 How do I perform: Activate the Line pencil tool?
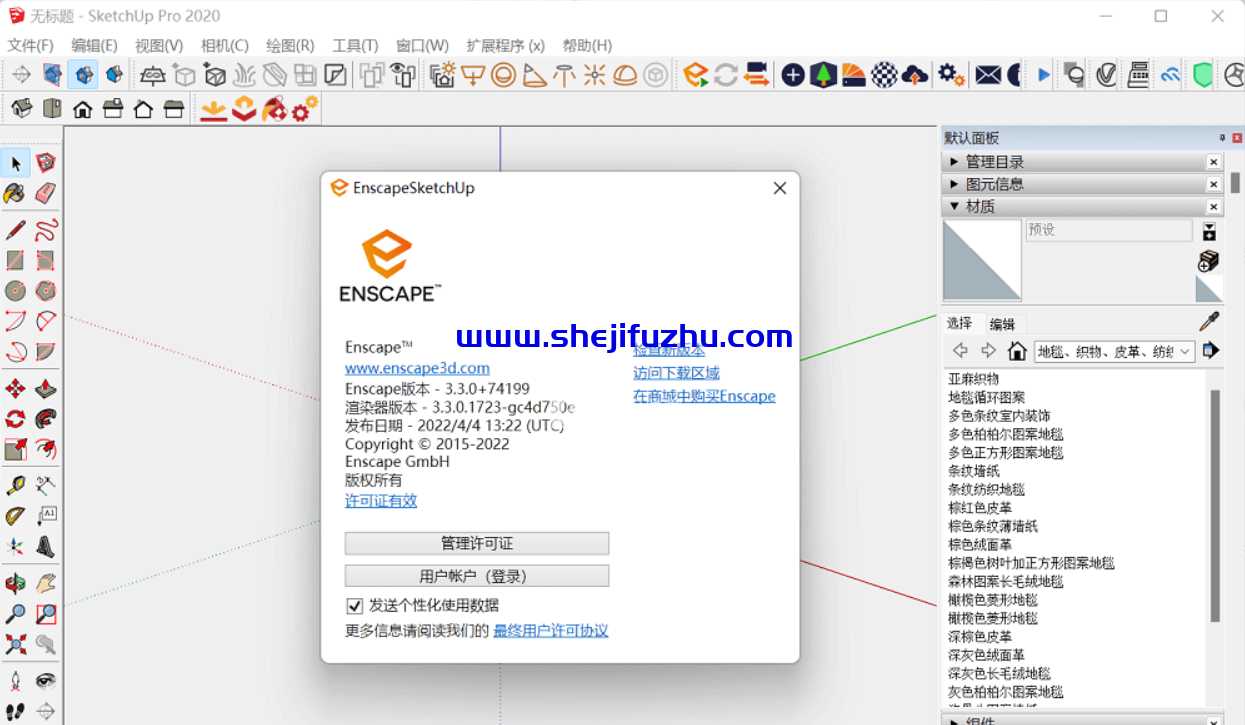(16, 231)
